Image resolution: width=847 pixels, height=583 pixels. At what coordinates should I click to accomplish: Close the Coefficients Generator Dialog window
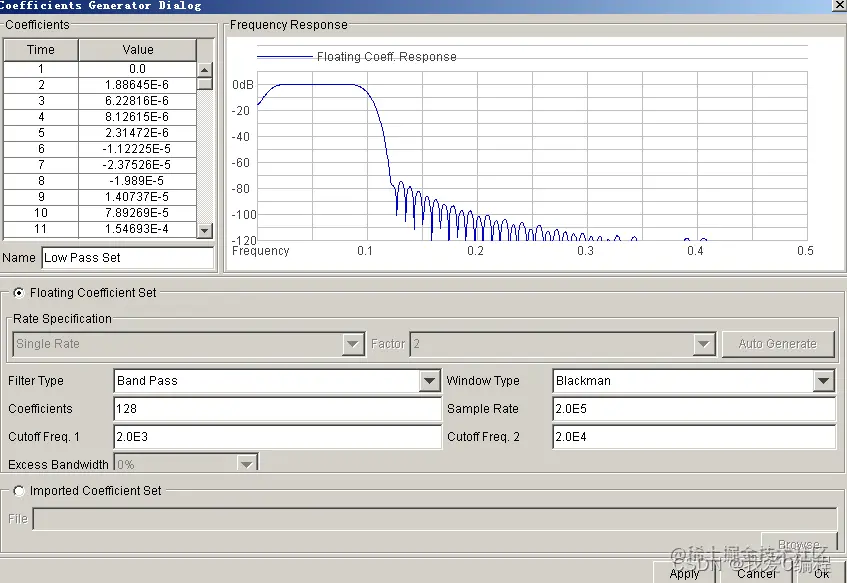[839, 5]
